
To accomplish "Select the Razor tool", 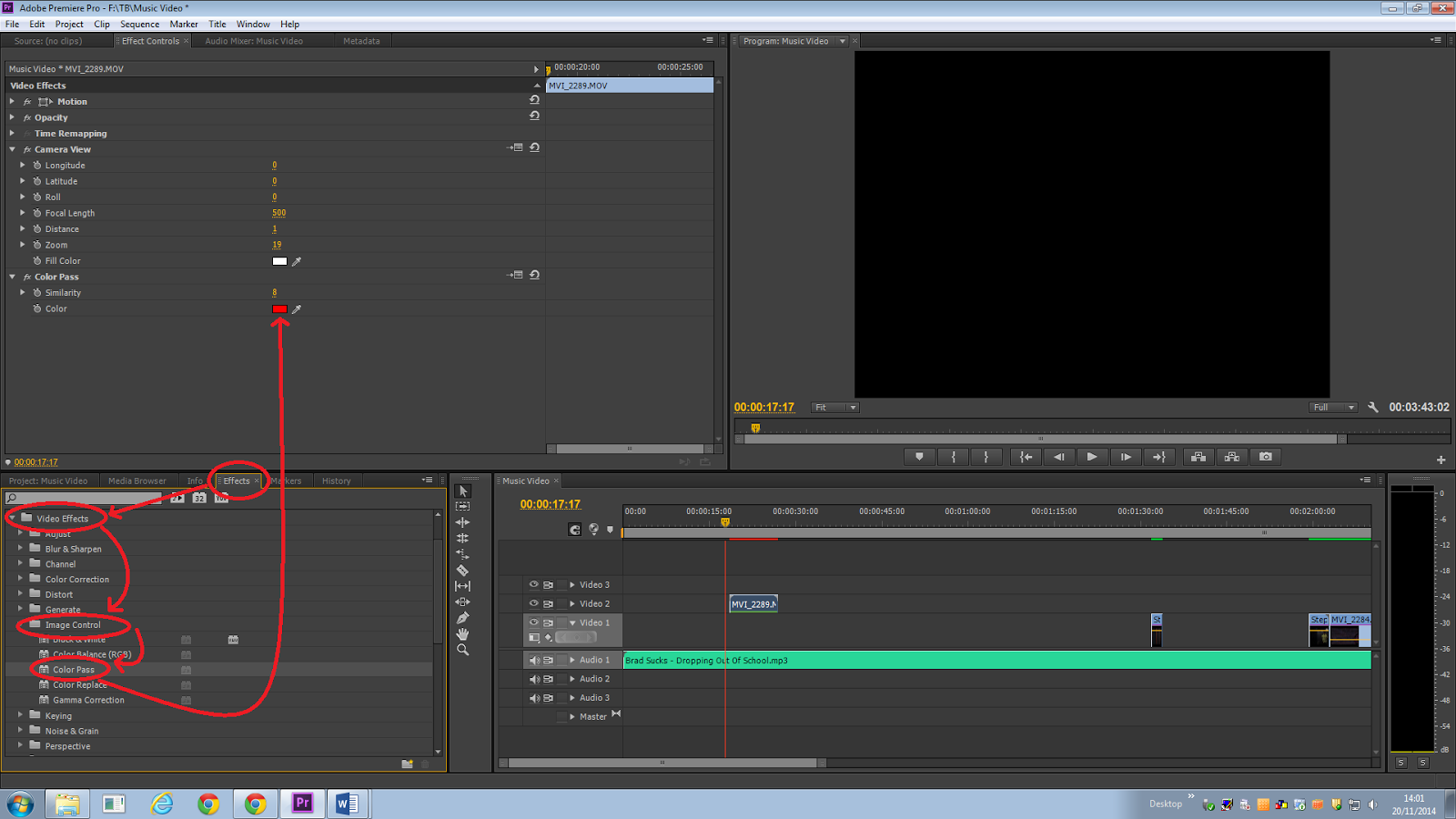I will coord(463,571).
